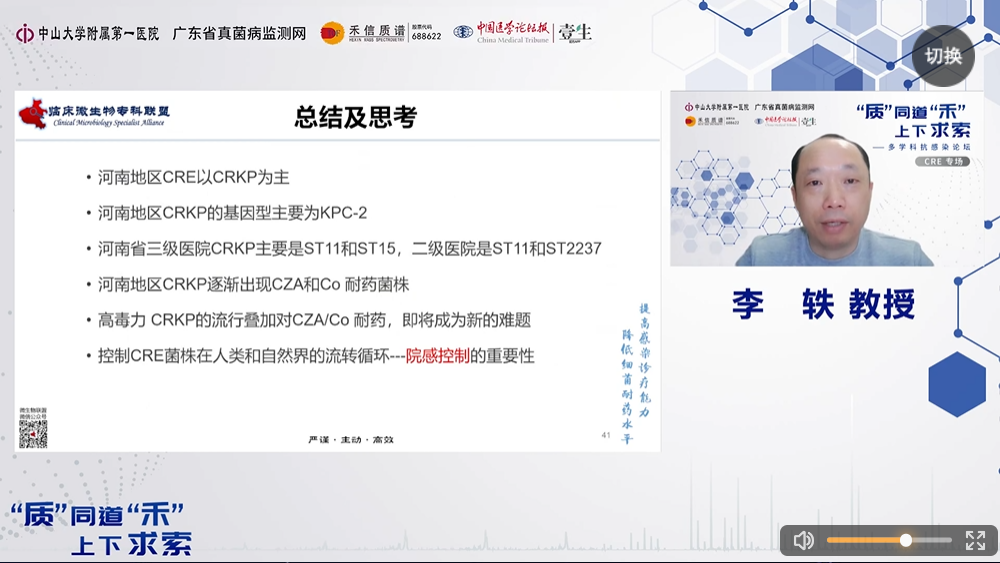Click the CRE 专场 badge in webcam frame

pyautogui.click(x=943, y=162)
